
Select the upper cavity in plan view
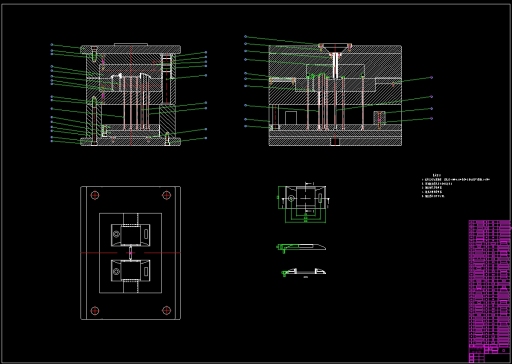[x=130, y=235]
